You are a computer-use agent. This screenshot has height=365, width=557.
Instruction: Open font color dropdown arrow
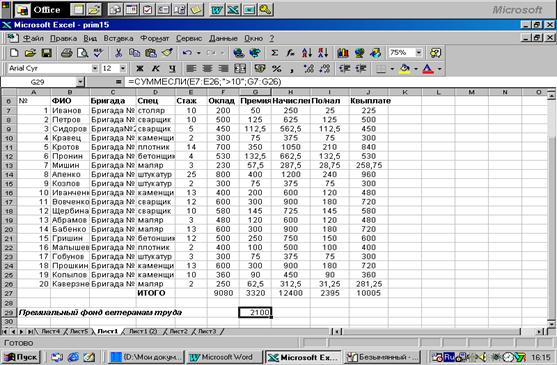click(x=439, y=69)
